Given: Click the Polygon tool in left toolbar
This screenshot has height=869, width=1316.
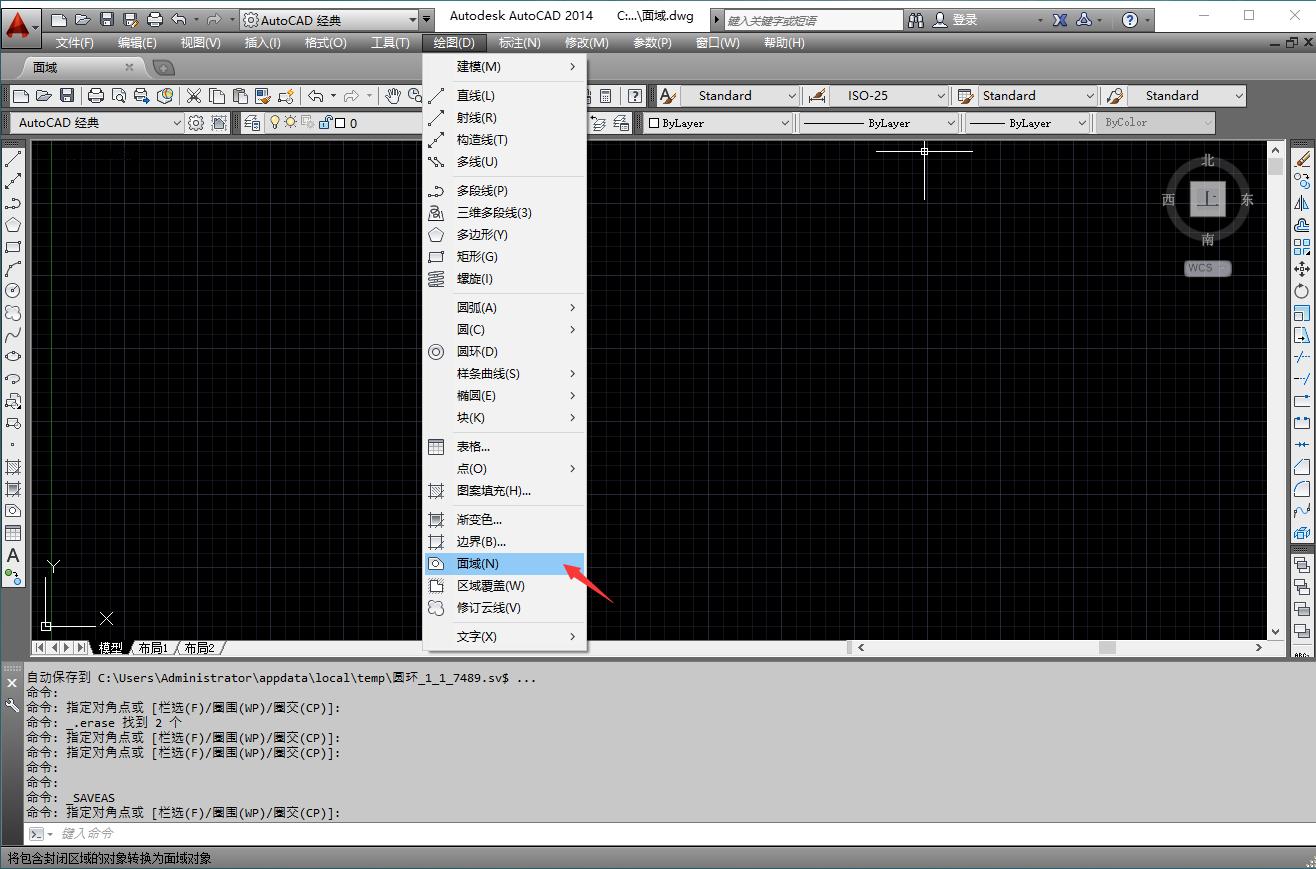Looking at the screenshot, I should [x=14, y=225].
